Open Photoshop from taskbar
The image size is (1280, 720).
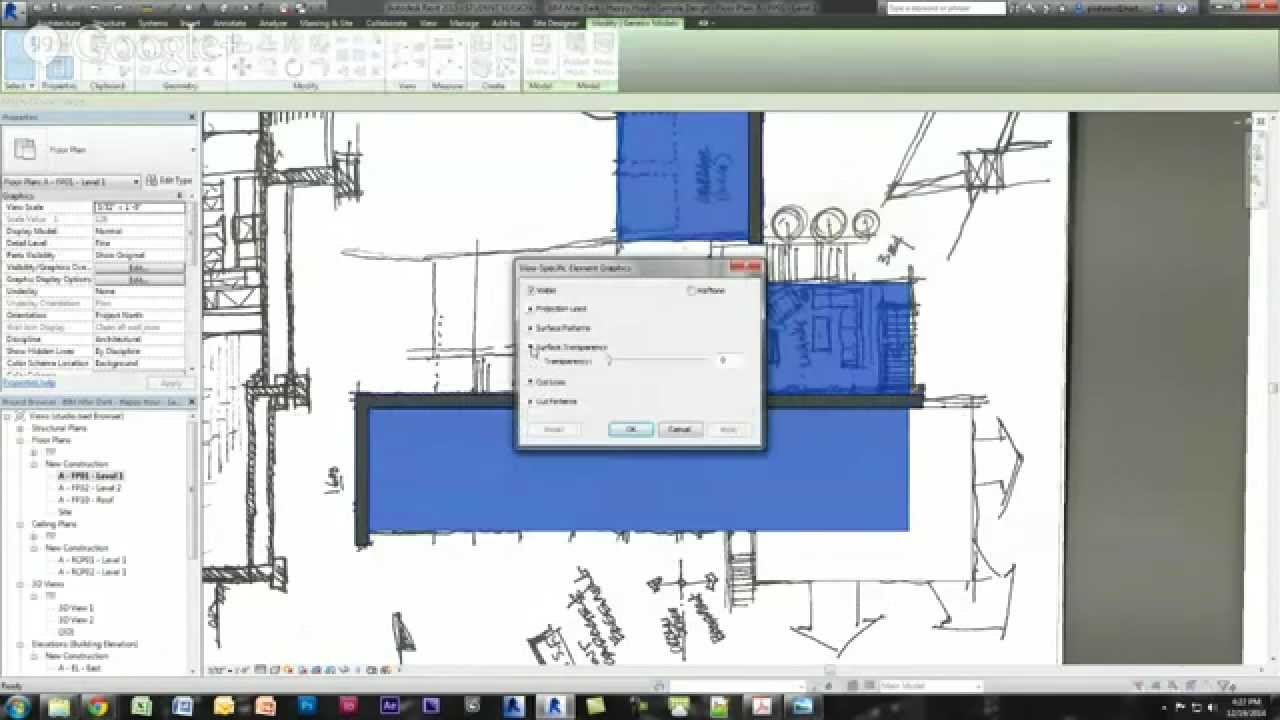point(307,706)
